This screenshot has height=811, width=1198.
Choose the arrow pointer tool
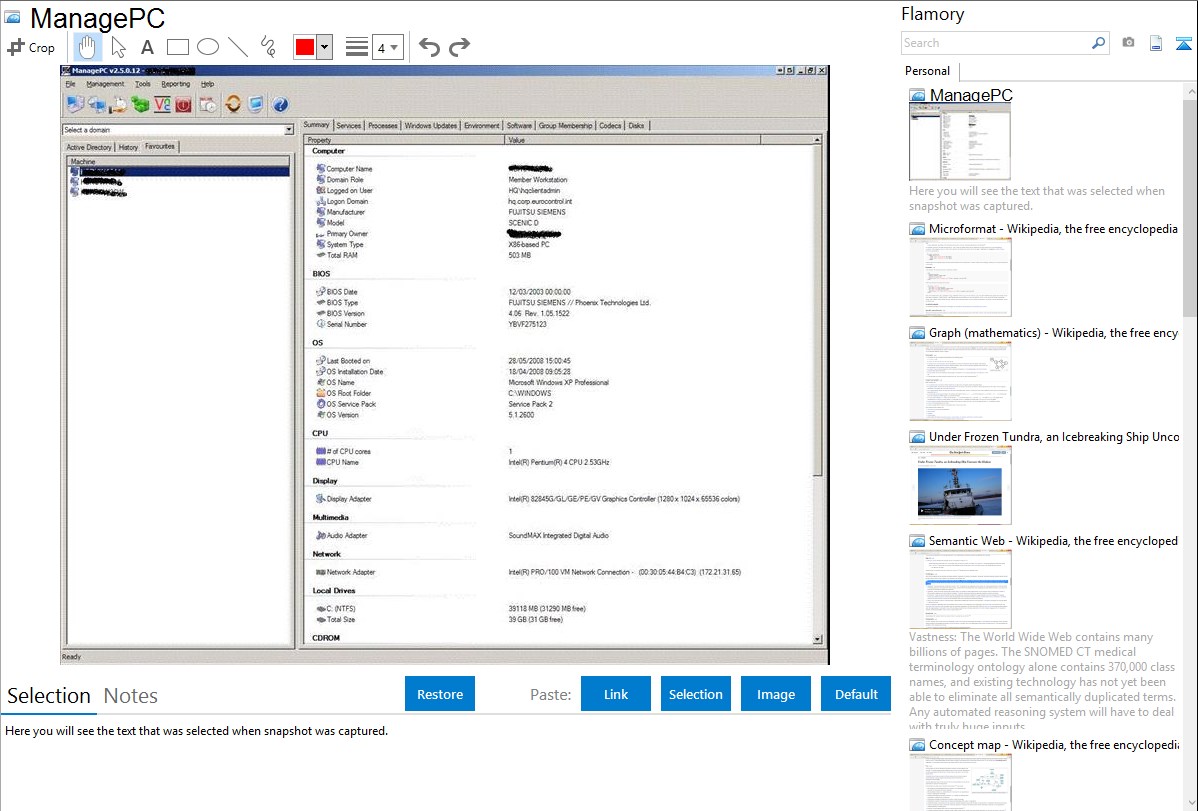[x=118, y=47]
